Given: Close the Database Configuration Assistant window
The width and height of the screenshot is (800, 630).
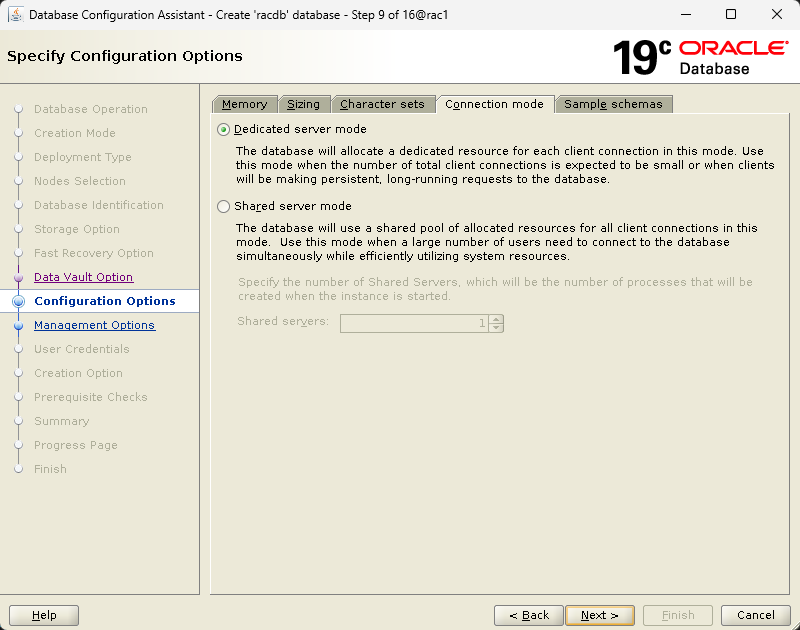Looking at the screenshot, I should tap(777, 14).
